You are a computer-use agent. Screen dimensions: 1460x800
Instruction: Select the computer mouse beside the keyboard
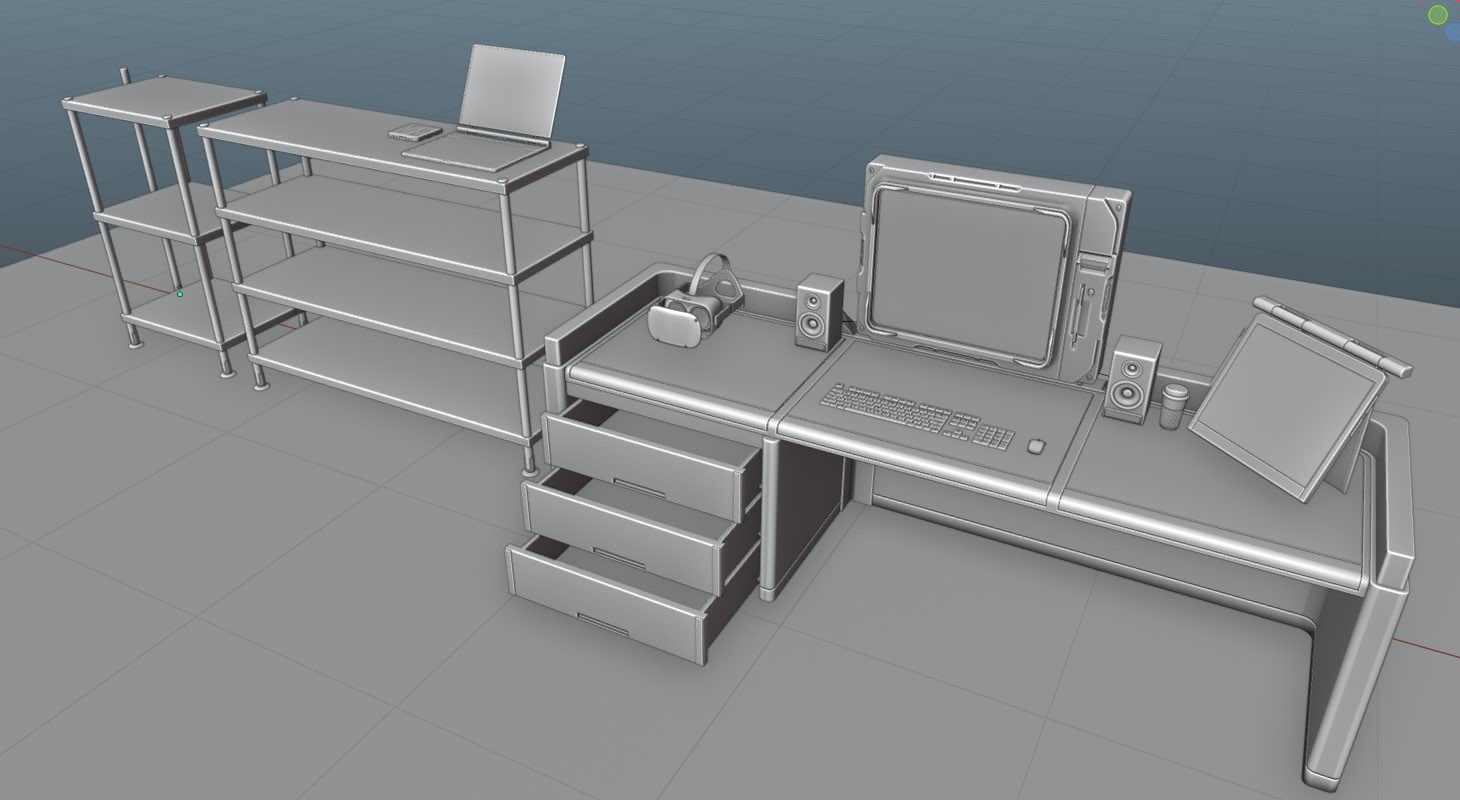(x=1036, y=445)
